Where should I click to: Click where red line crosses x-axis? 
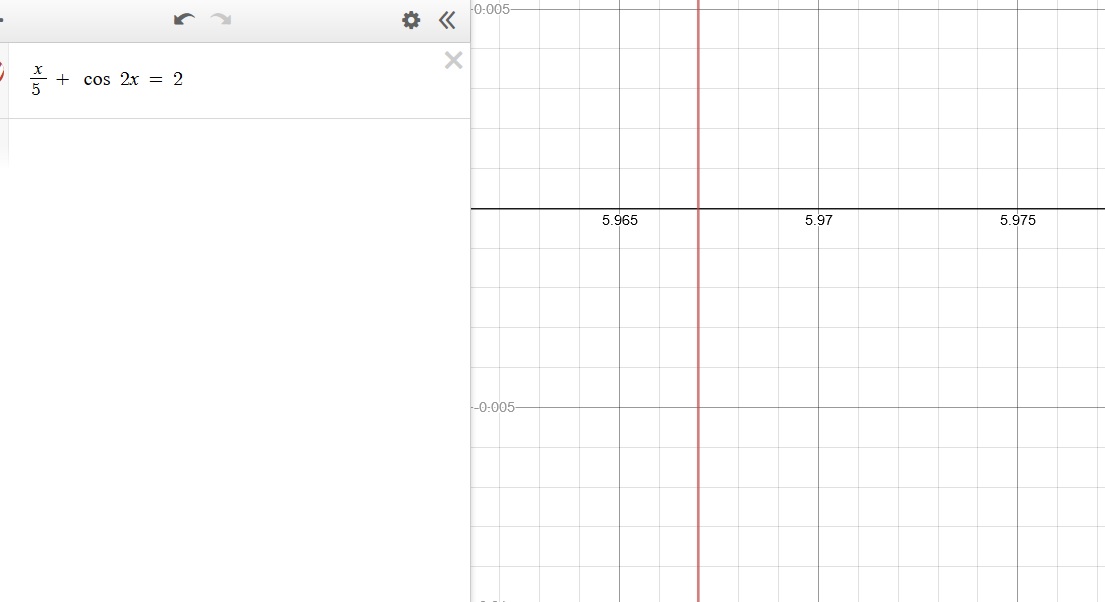coord(698,209)
